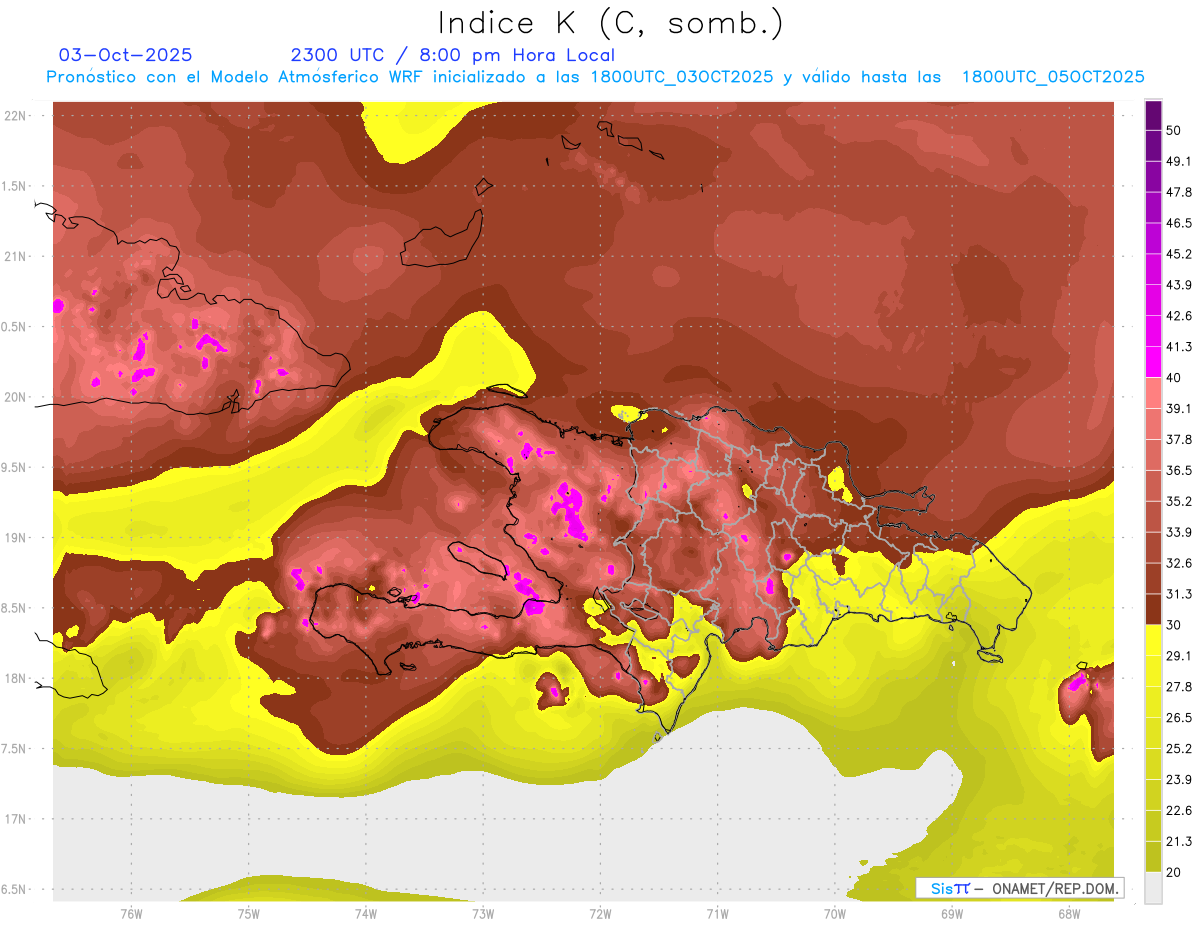
Task: Pick the bright yellow colorbar segment between 29.1 and 30
Action: (x=1153, y=640)
